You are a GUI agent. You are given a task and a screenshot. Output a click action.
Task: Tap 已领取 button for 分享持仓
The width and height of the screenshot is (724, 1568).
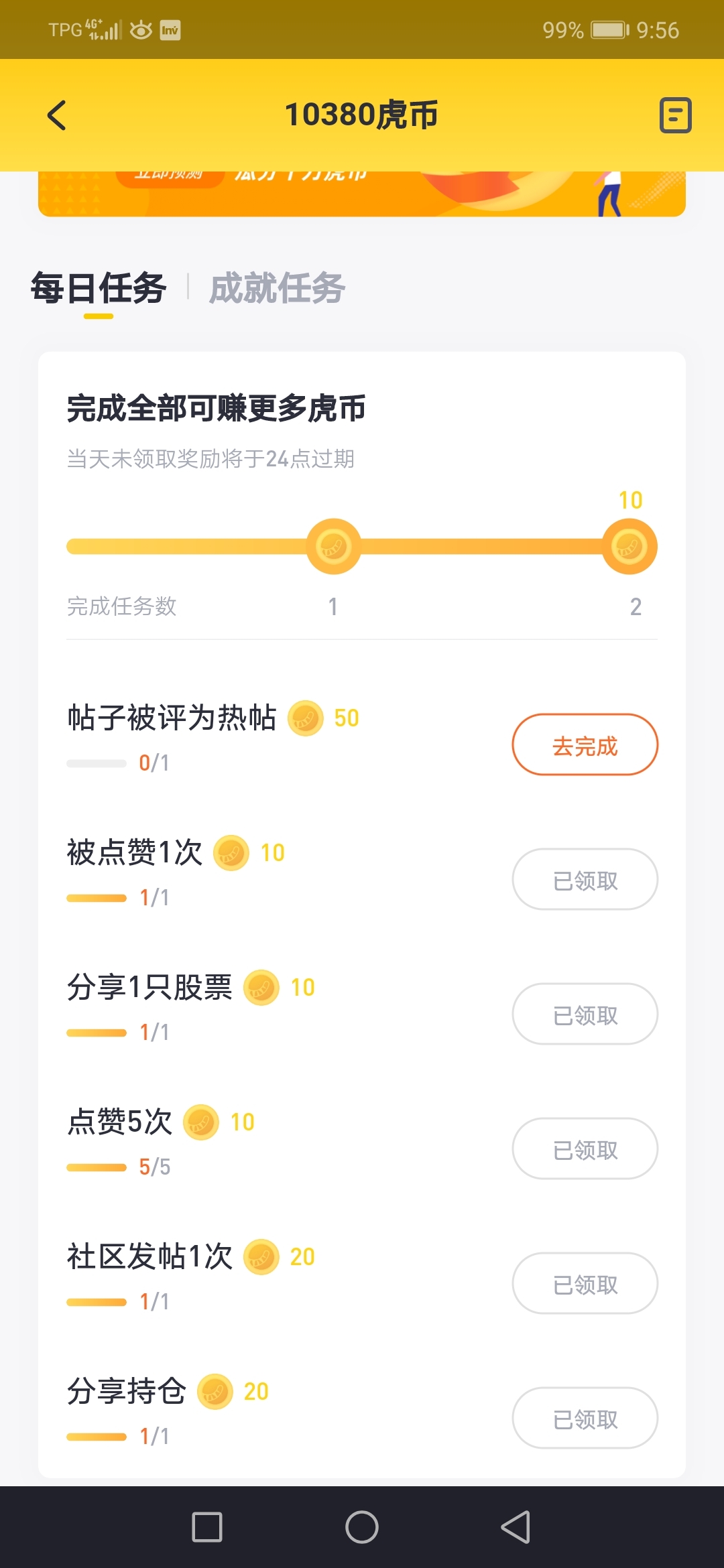click(585, 1419)
